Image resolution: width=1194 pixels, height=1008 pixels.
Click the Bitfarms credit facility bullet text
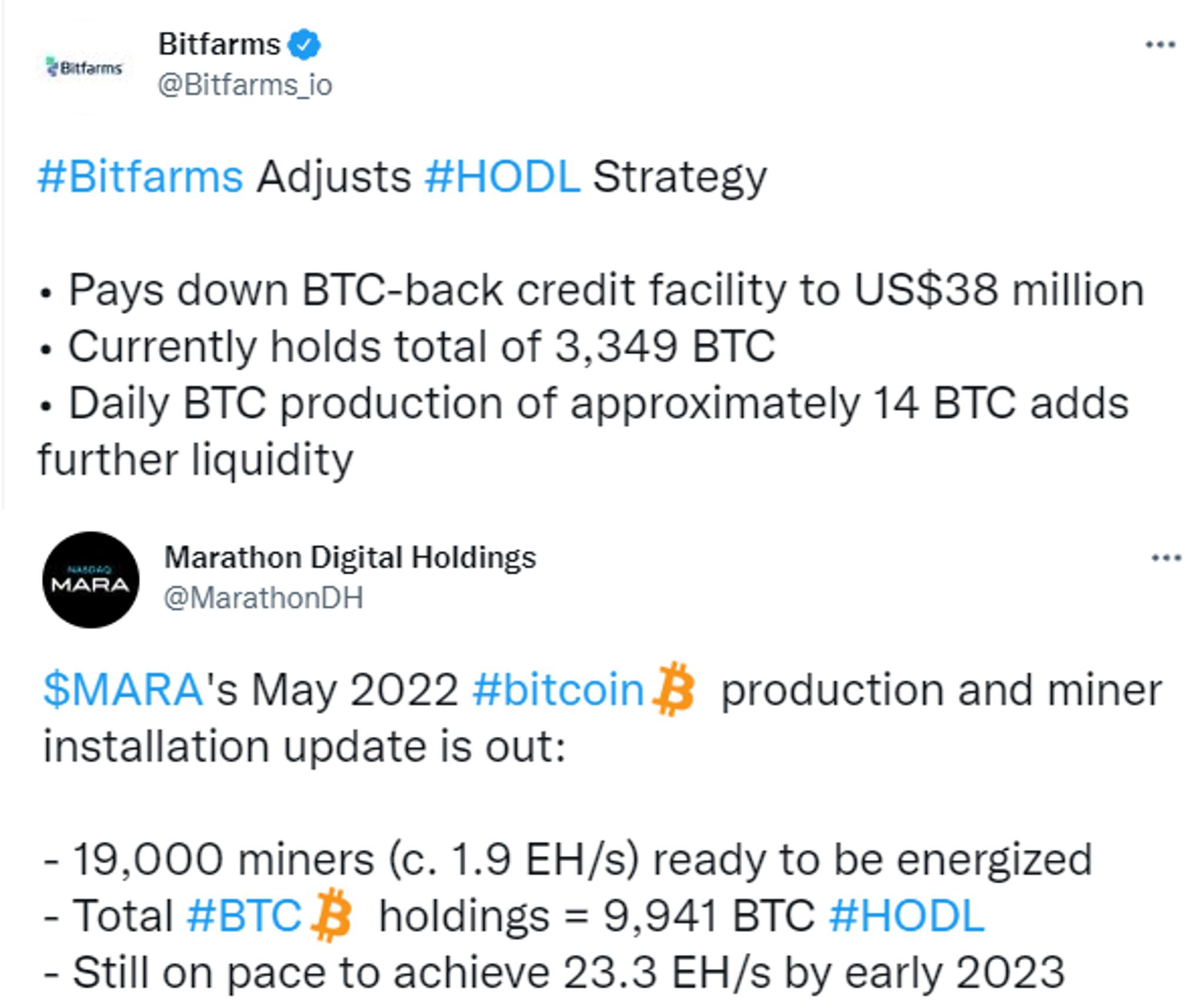point(592,290)
